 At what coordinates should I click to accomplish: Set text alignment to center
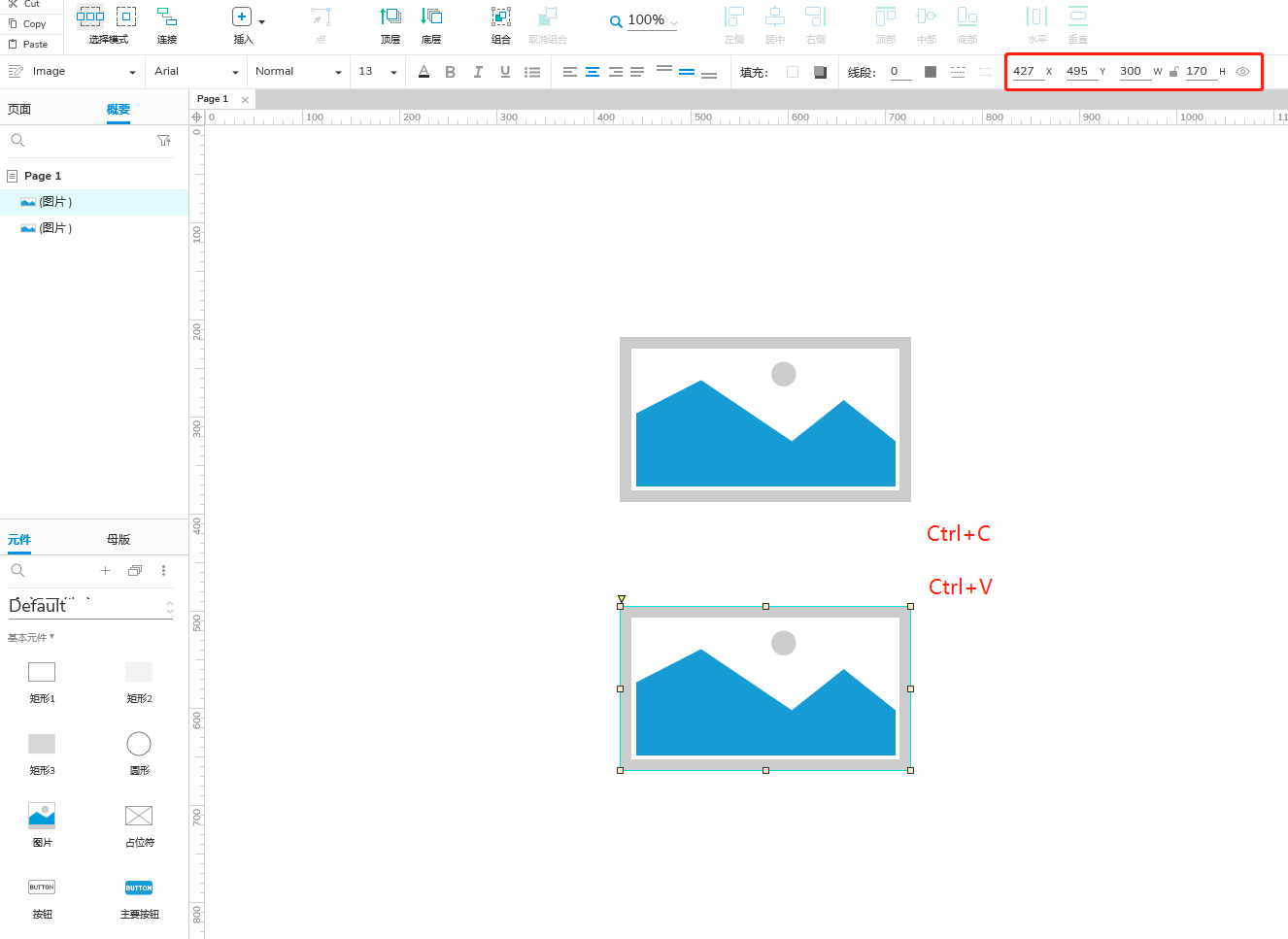point(593,72)
